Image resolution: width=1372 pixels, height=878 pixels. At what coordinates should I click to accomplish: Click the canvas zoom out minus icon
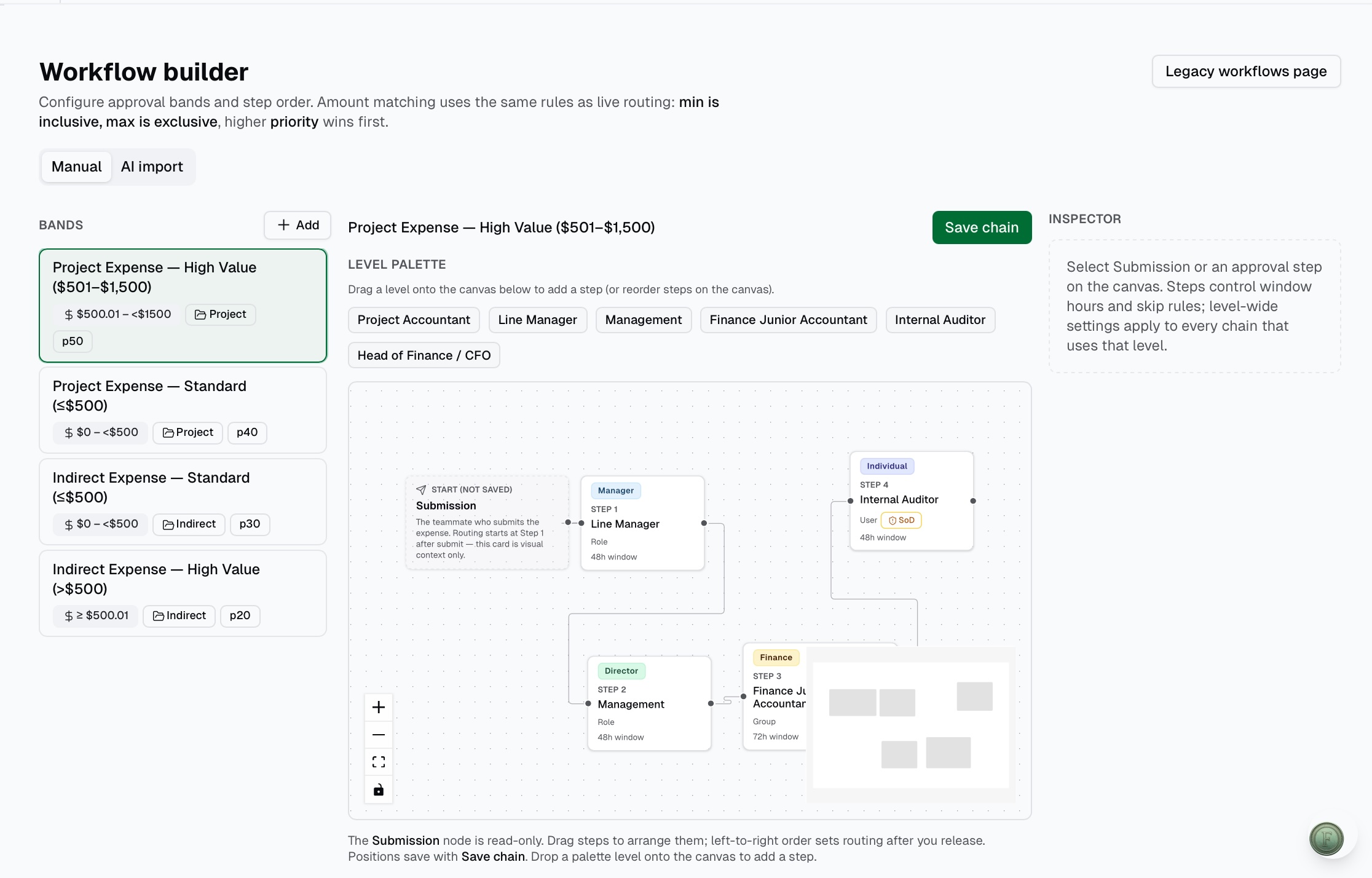point(379,735)
